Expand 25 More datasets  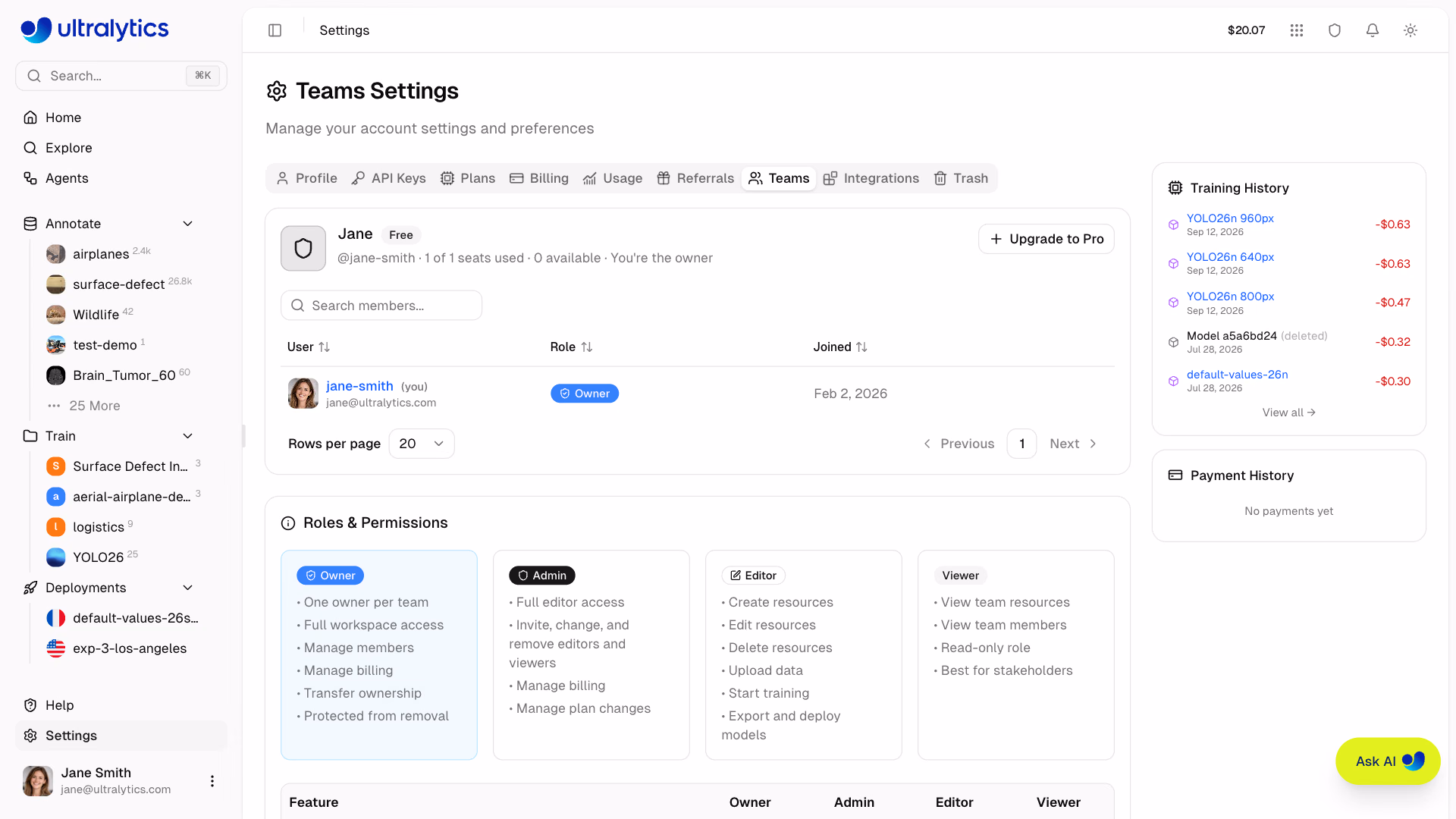click(x=83, y=406)
